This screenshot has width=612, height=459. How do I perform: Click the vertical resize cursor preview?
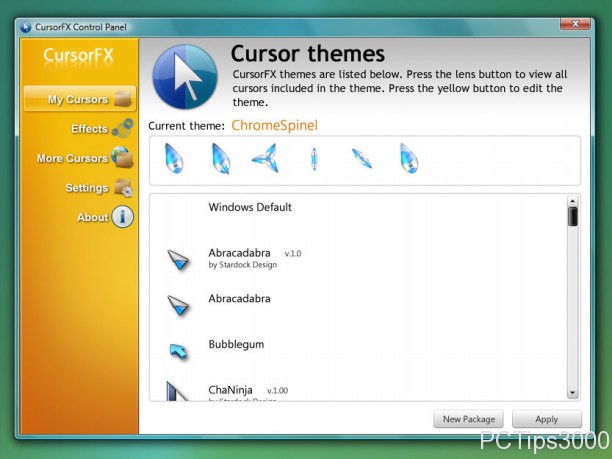314,159
